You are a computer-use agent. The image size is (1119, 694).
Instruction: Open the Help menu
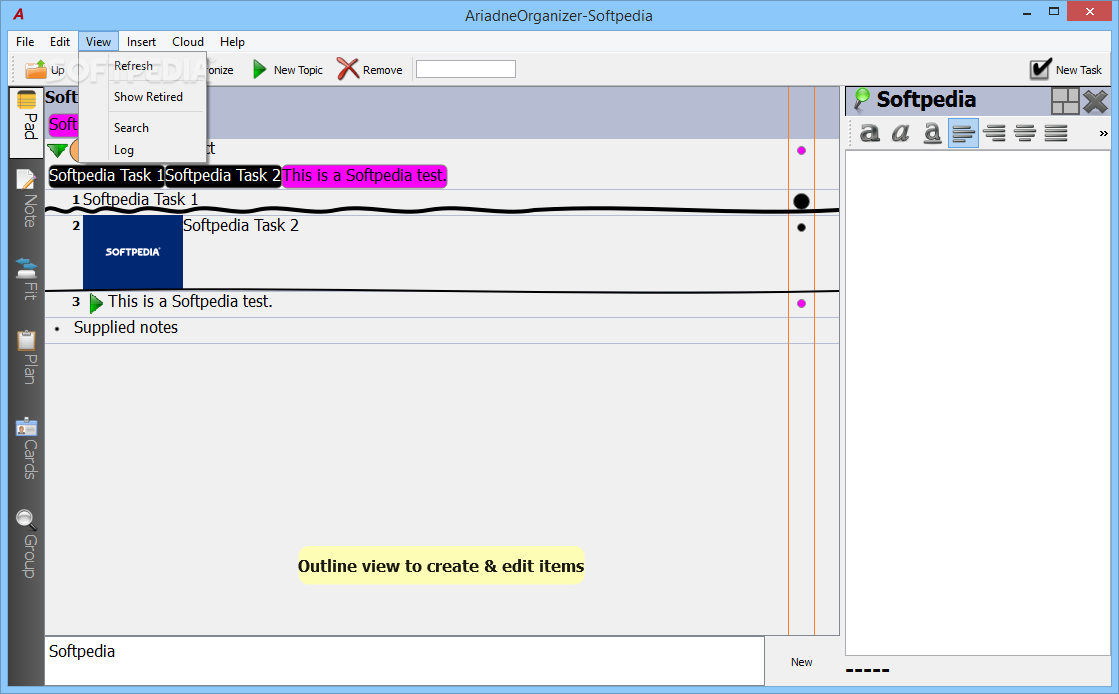[x=232, y=41]
